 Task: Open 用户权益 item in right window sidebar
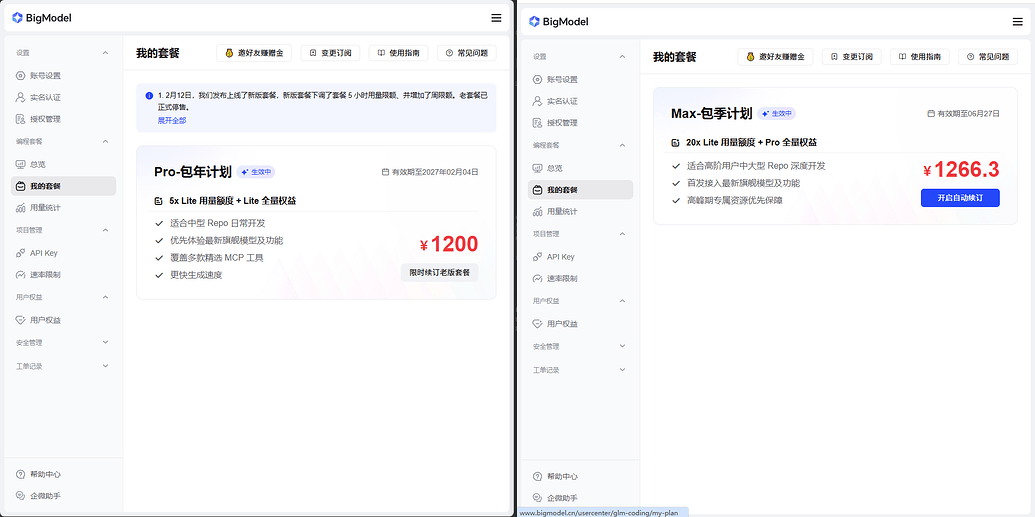[x=580, y=324]
